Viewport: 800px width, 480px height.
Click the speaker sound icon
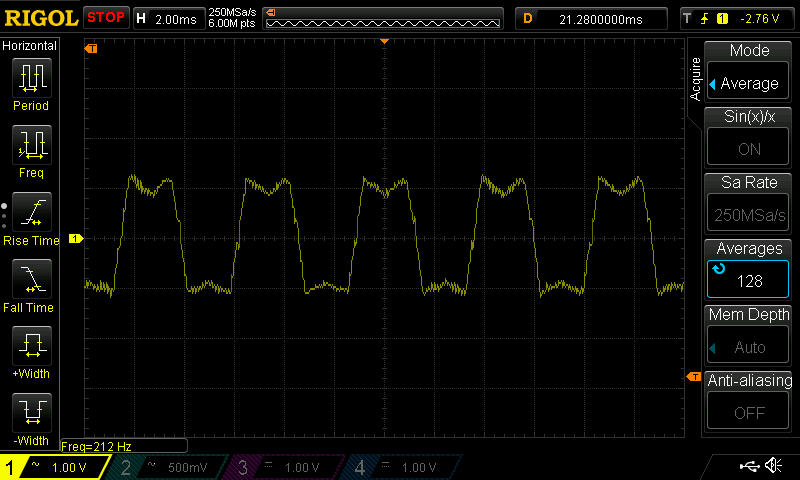pyautogui.click(x=773, y=466)
